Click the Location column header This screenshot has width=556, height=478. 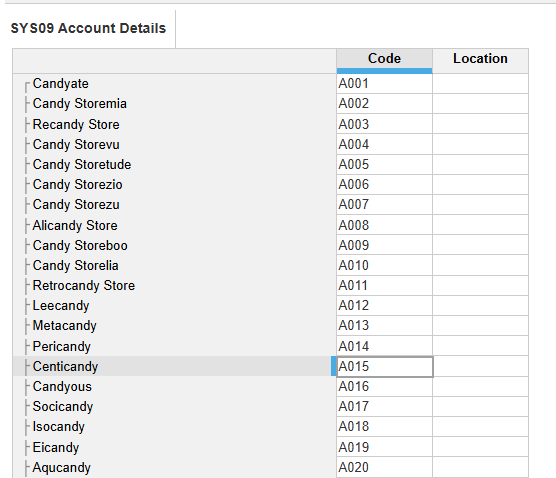pyautogui.click(x=480, y=61)
